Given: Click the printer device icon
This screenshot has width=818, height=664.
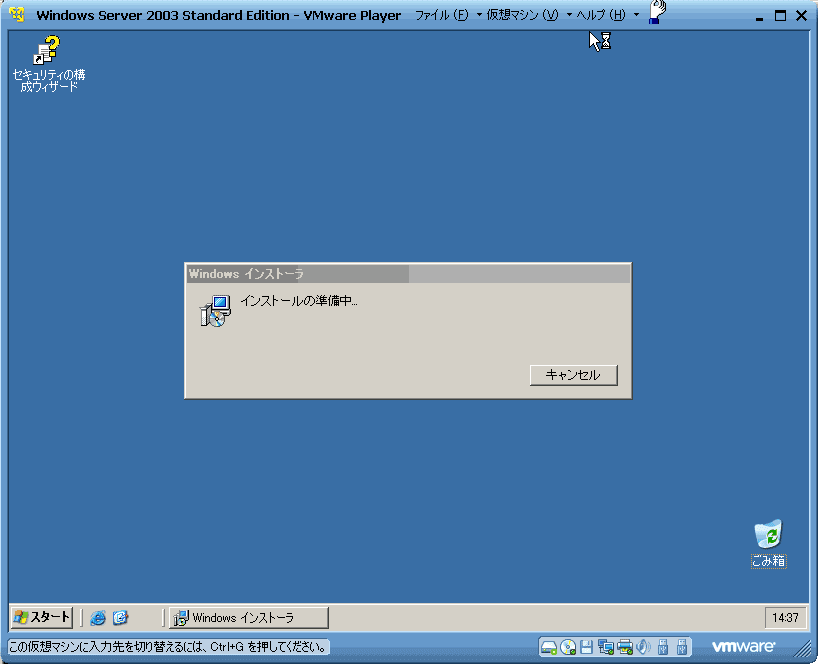Looking at the screenshot, I should point(624,647).
